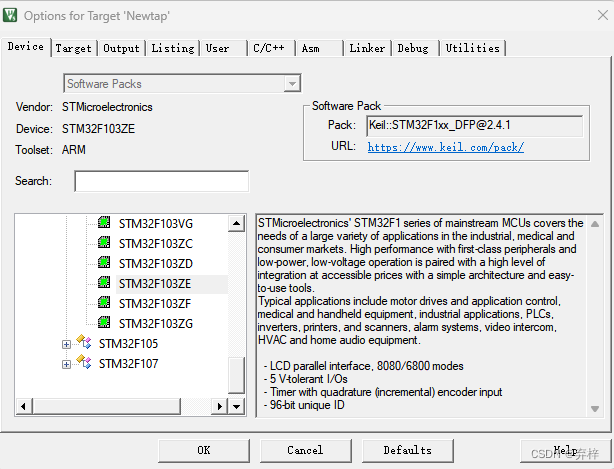Select the STM32F107 group label

coord(128,364)
